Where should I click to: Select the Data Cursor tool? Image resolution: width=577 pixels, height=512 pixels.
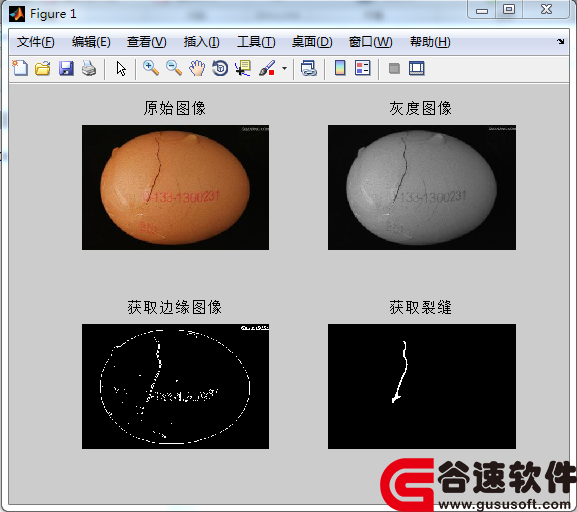pos(243,68)
